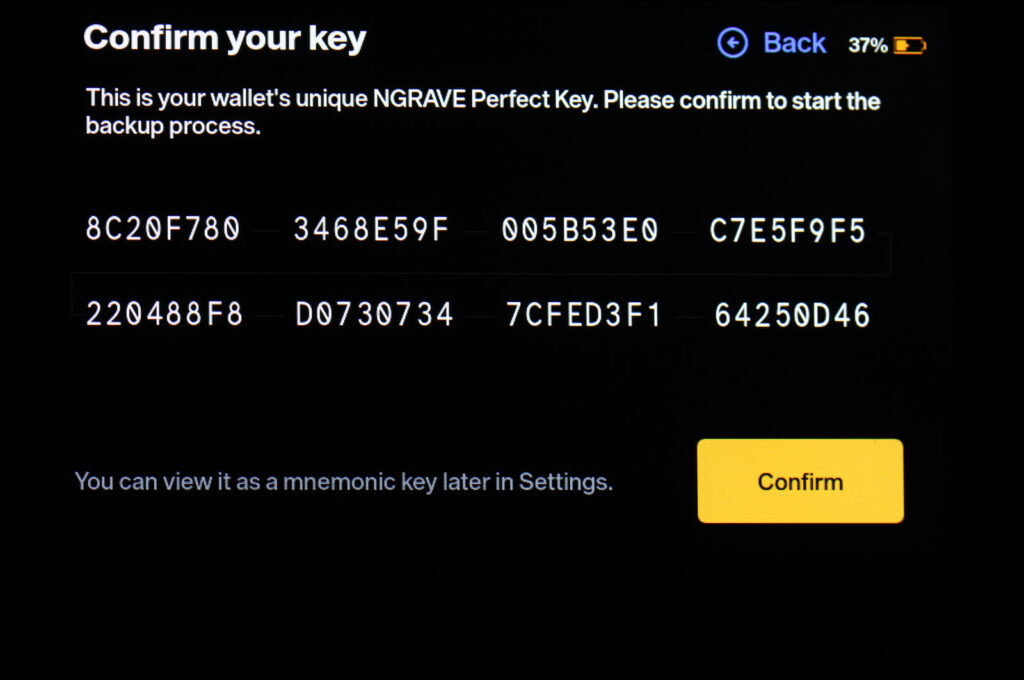Screen dimensions: 1024x680
Task: Select the key segment 8C20F780
Action: pyautogui.click(x=163, y=230)
